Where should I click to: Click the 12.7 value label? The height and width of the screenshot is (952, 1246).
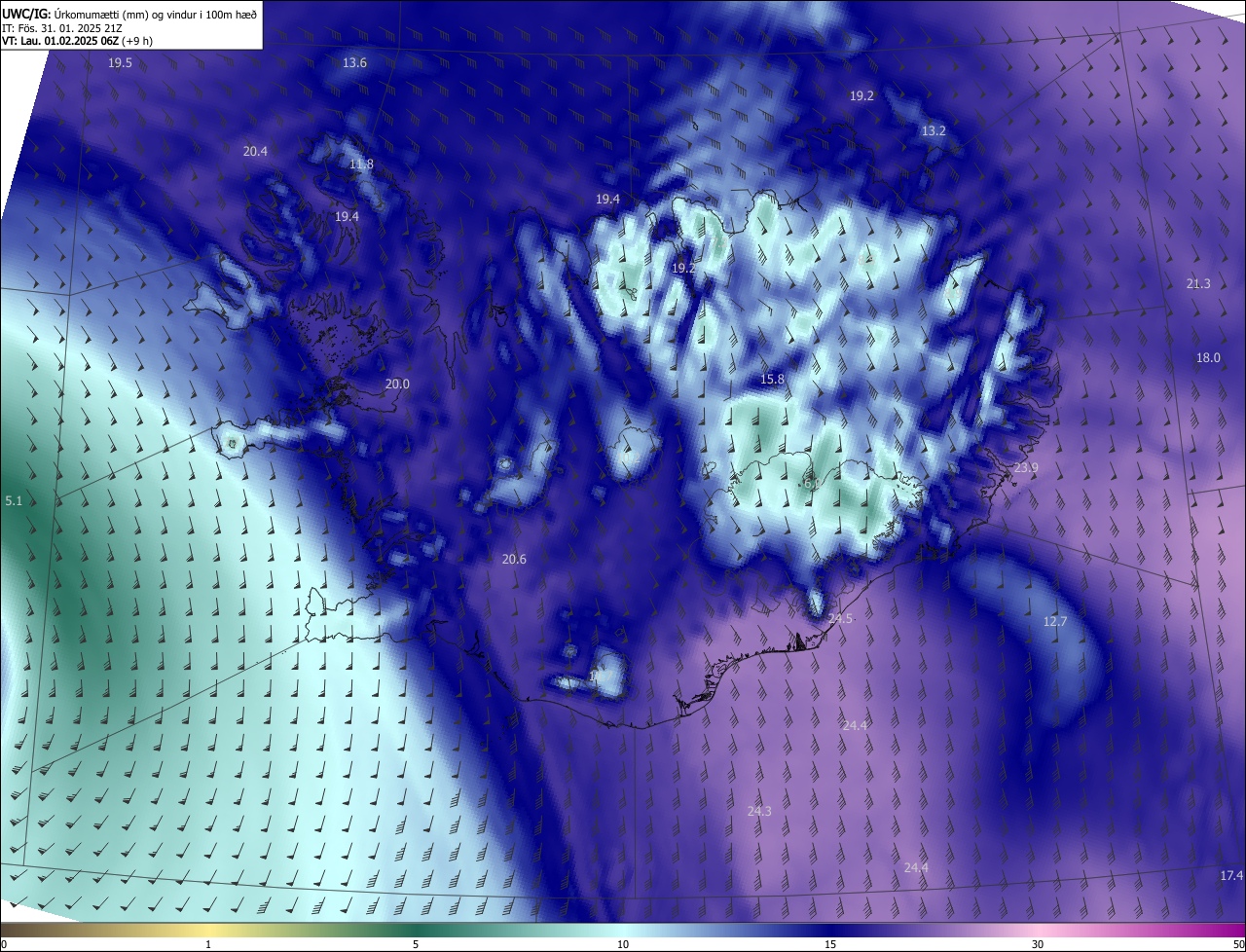click(x=1055, y=622)
